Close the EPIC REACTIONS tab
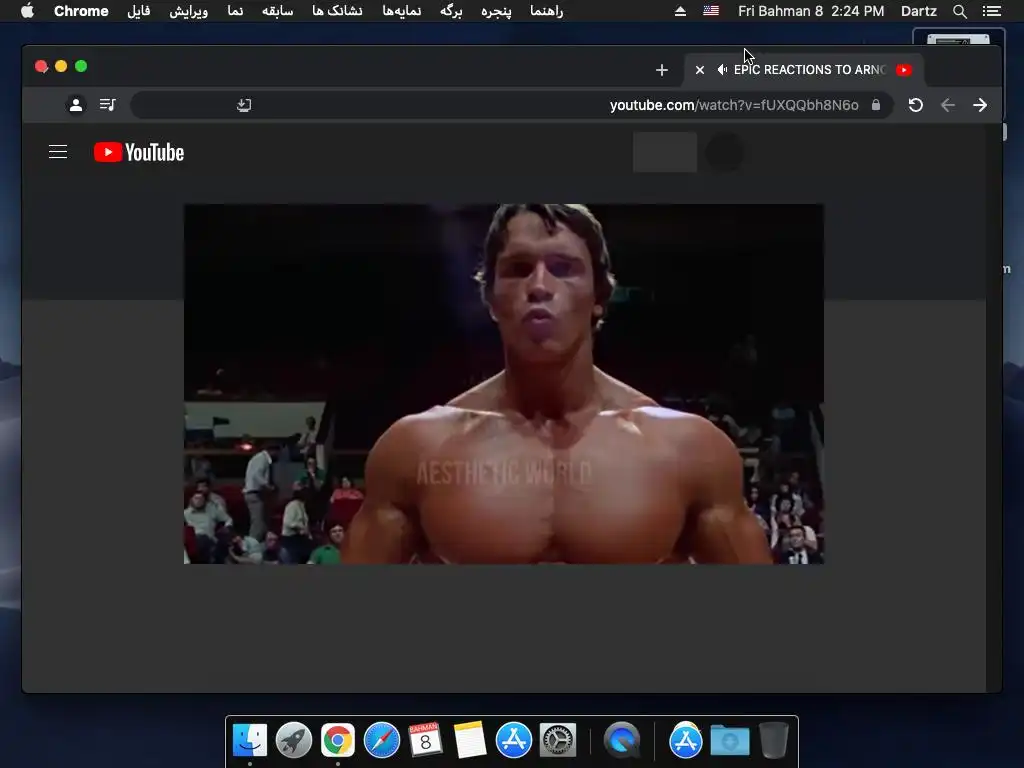Viewport: 1024px width, 768px height. [x=699, y=70]
